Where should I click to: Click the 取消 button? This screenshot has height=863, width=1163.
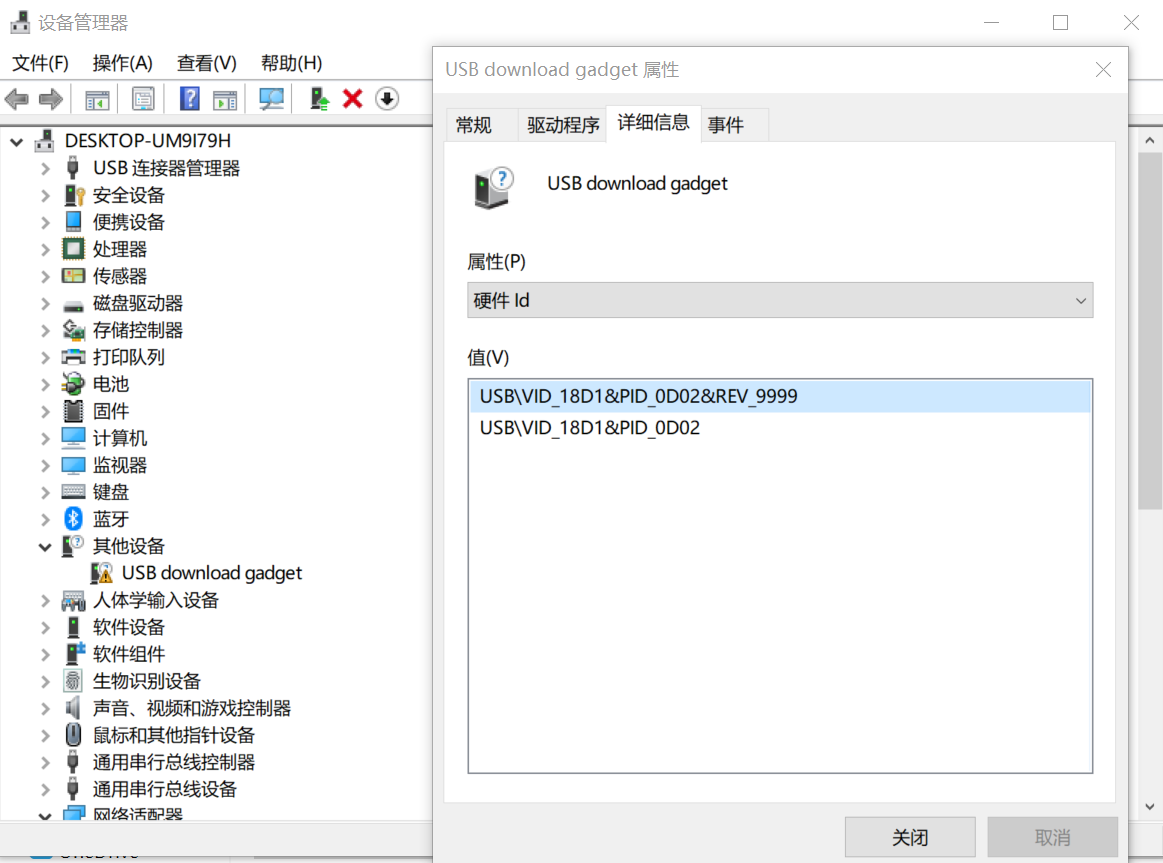1052,837
